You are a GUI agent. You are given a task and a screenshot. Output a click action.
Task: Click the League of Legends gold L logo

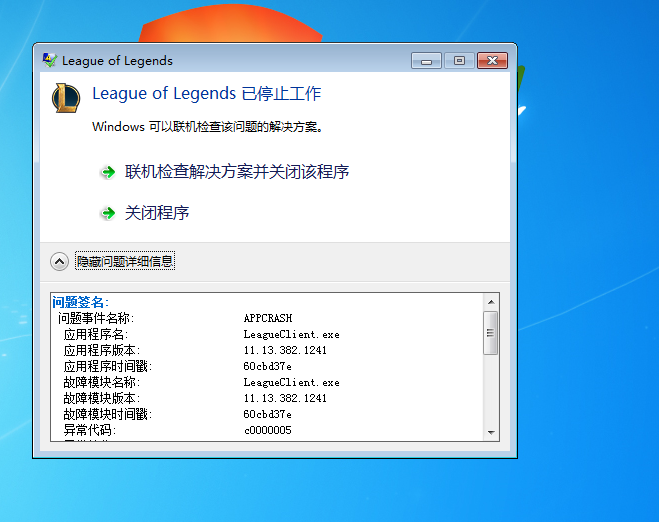66,98
